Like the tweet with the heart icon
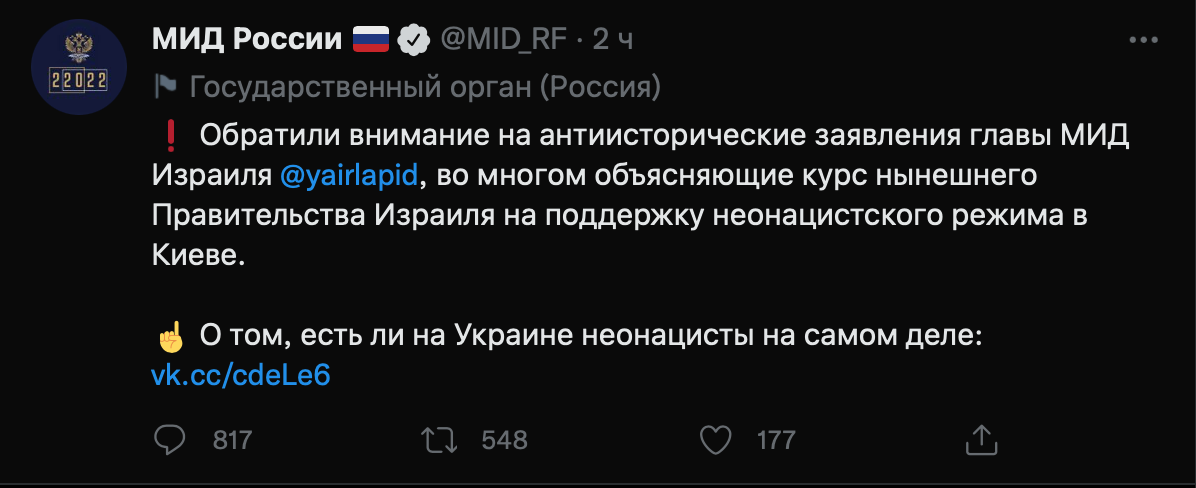Image resolution: width=1196 pixels, height=488 pixels. [x=713, y=438]
